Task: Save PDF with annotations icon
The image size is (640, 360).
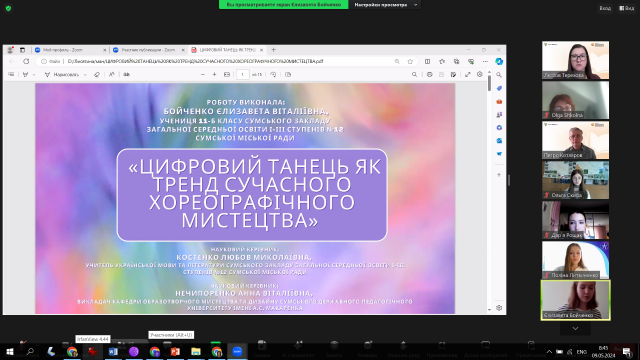Action: coord(453,75)
